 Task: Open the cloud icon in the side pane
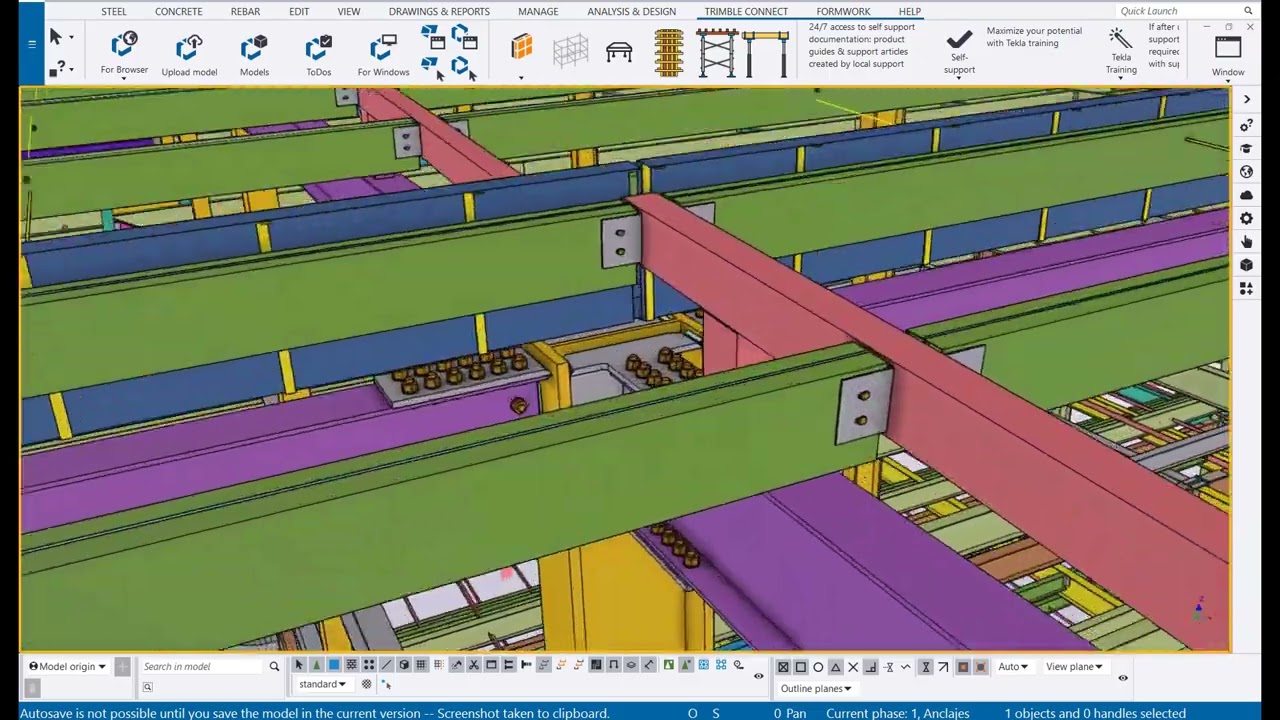(1246, 195)
